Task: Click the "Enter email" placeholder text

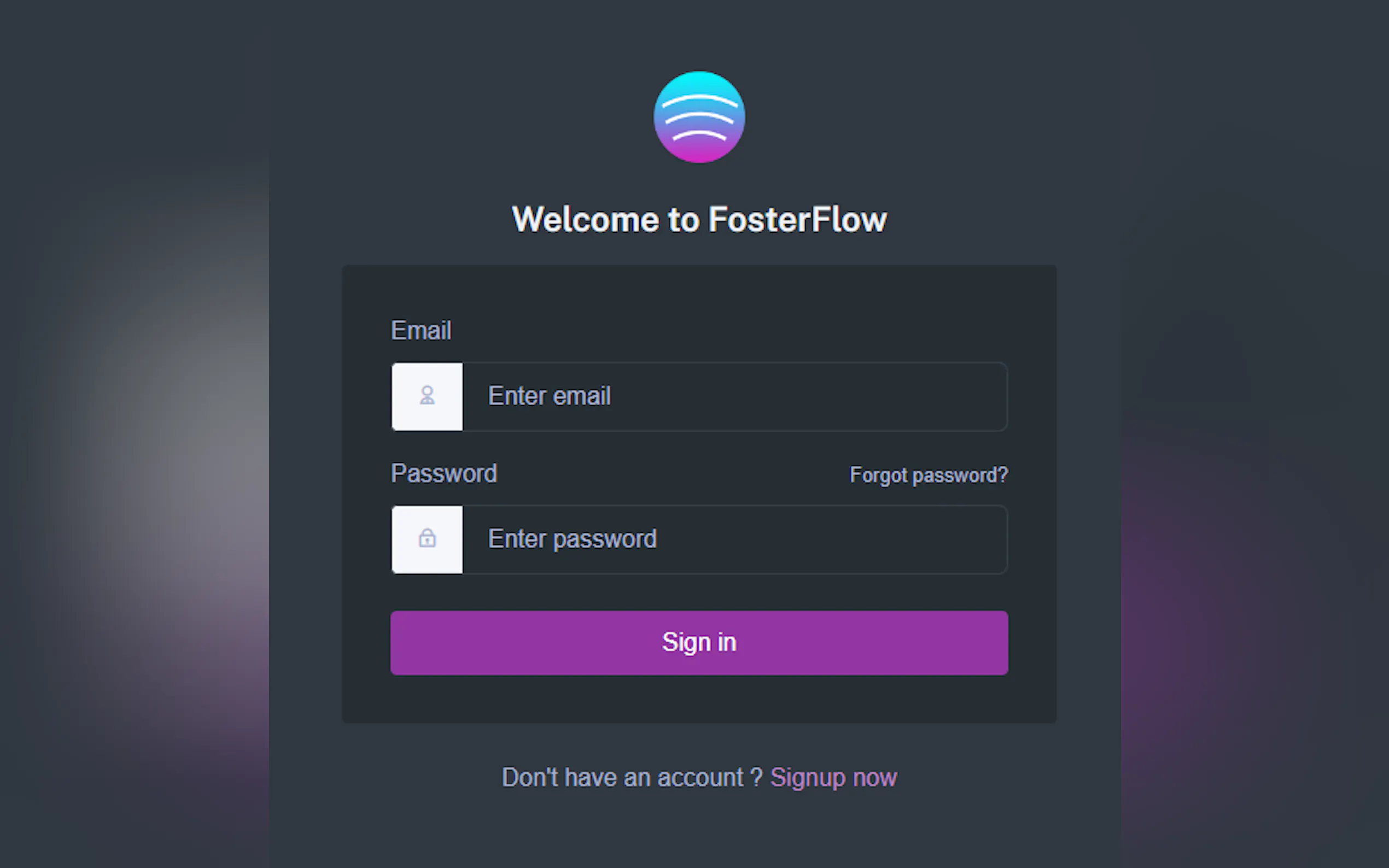Action: (x=549, y=396)
